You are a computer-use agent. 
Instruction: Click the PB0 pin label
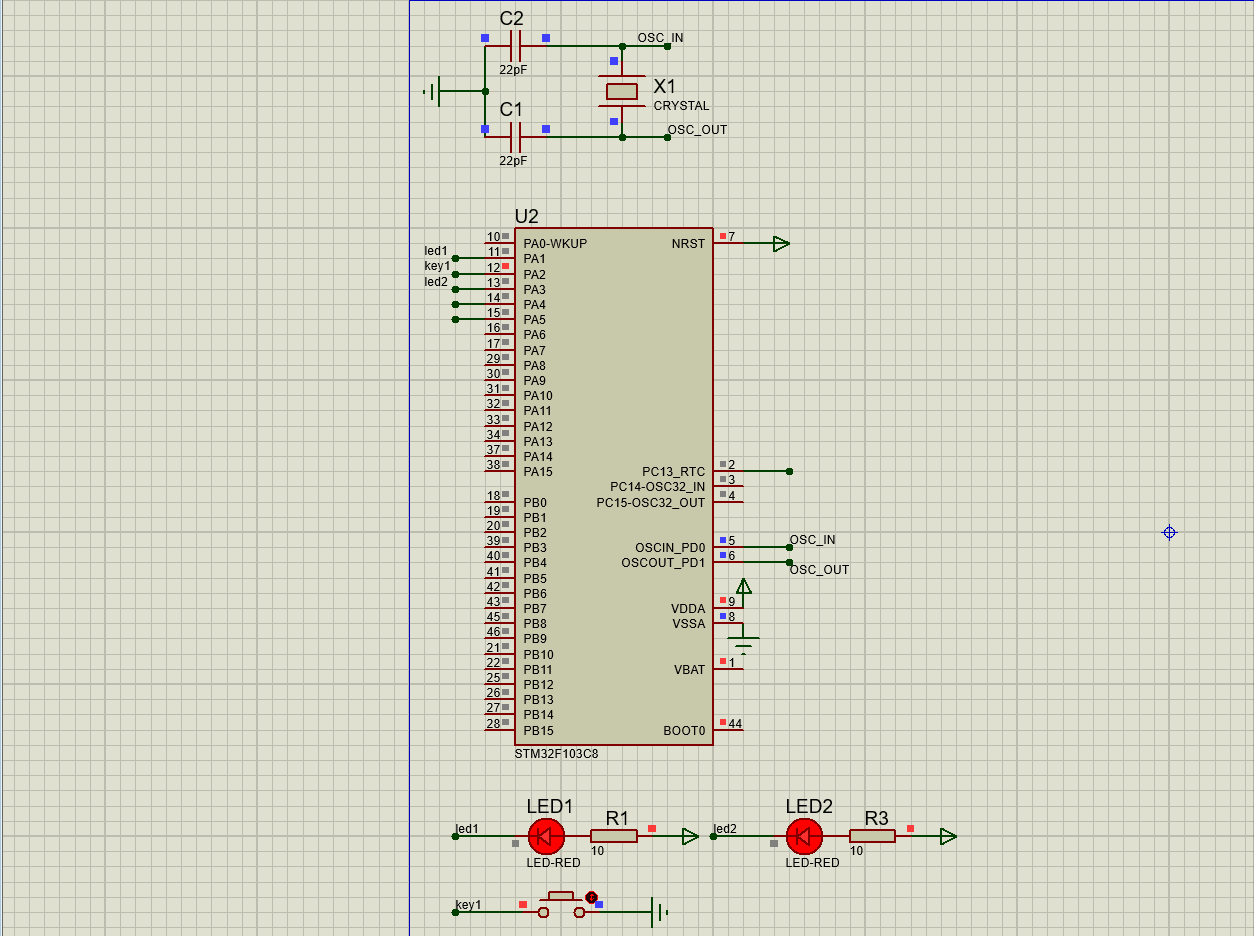[535, 503]
